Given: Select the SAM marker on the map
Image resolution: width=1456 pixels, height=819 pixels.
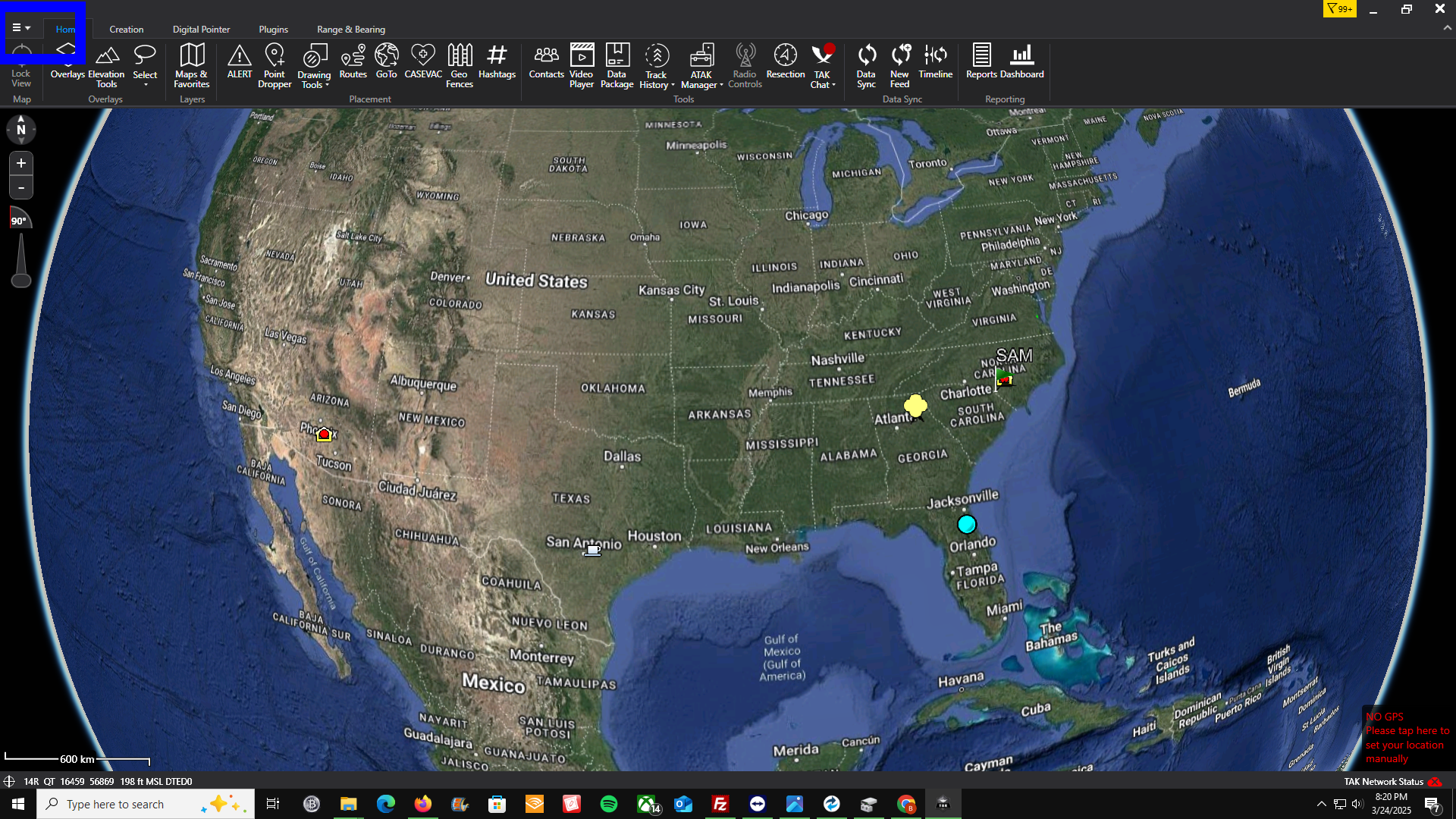Looking at the screenshot, I should pyautogui.click(x=1005, y=378).
